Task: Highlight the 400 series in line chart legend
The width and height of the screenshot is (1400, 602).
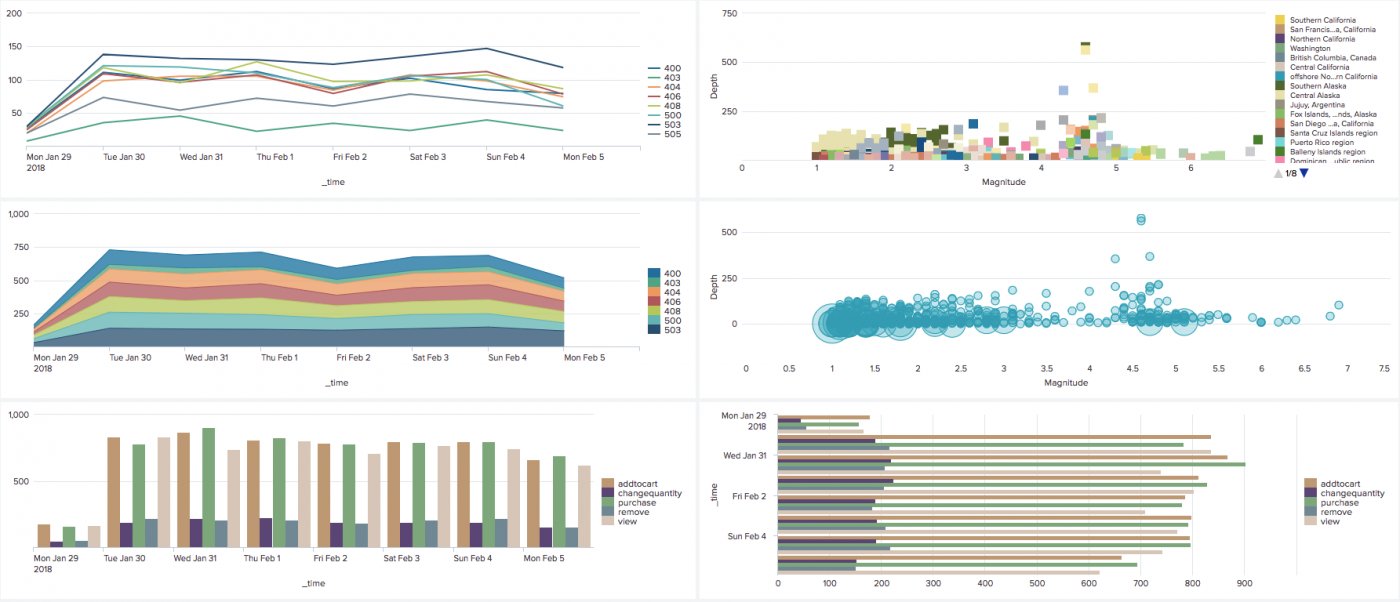Action: click(x=664, y=68)
